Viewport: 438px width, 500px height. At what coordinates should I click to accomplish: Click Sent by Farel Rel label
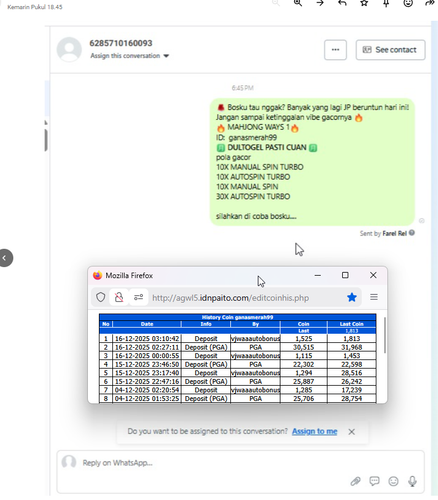383,233
